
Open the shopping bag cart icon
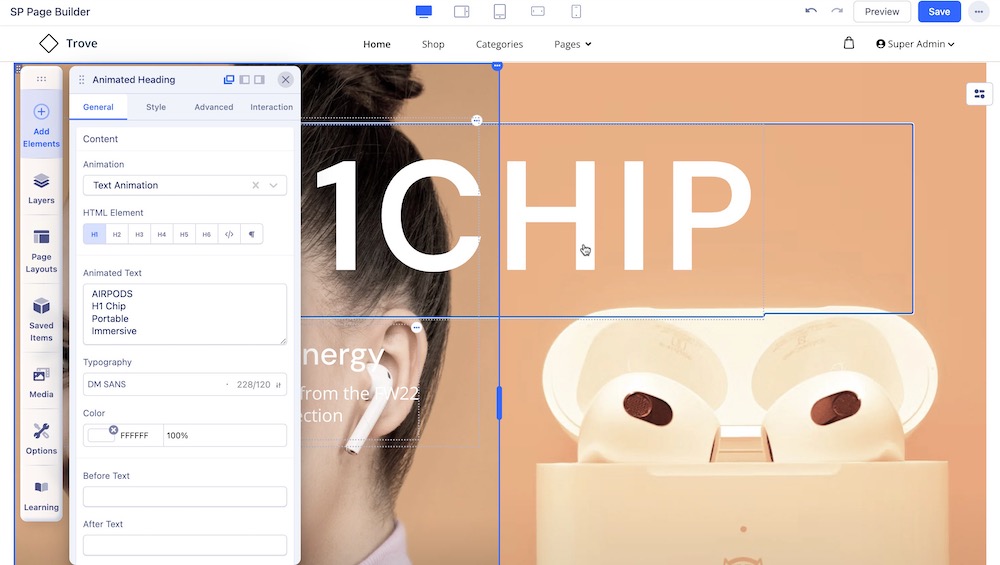(849, 44)
